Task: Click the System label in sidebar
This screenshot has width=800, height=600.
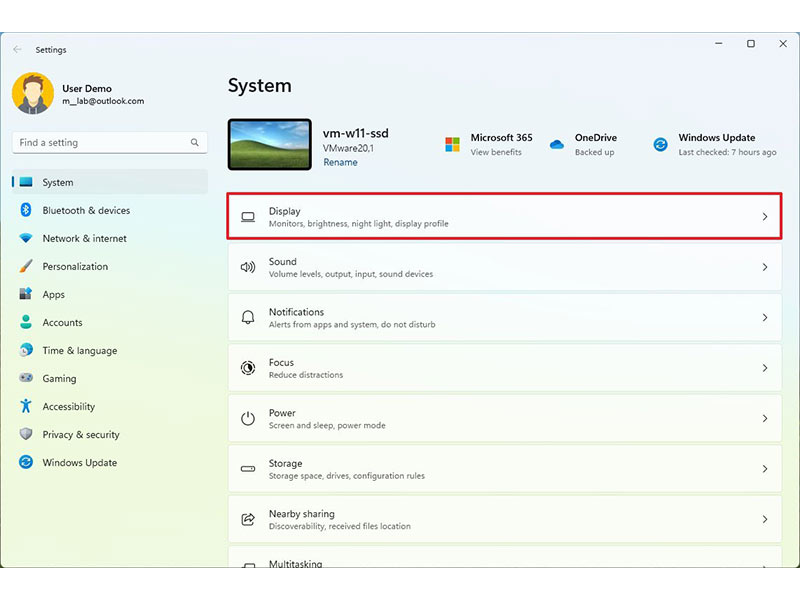Action: [x=58, y=183]
